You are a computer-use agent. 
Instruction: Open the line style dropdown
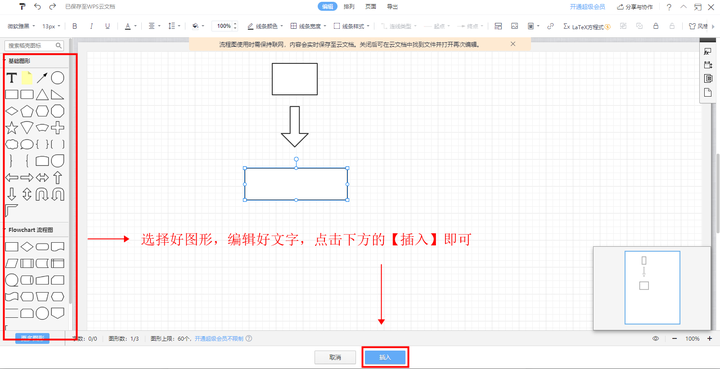352,26
